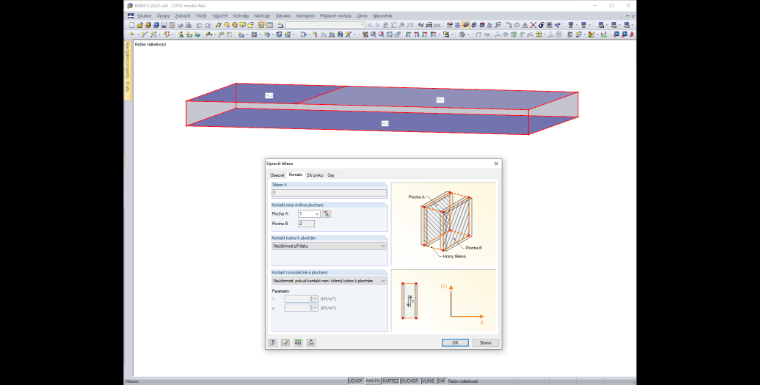Screen dimensions: 760x385
Task: Click the Redo arrow icon
Action: coord(207,25)
